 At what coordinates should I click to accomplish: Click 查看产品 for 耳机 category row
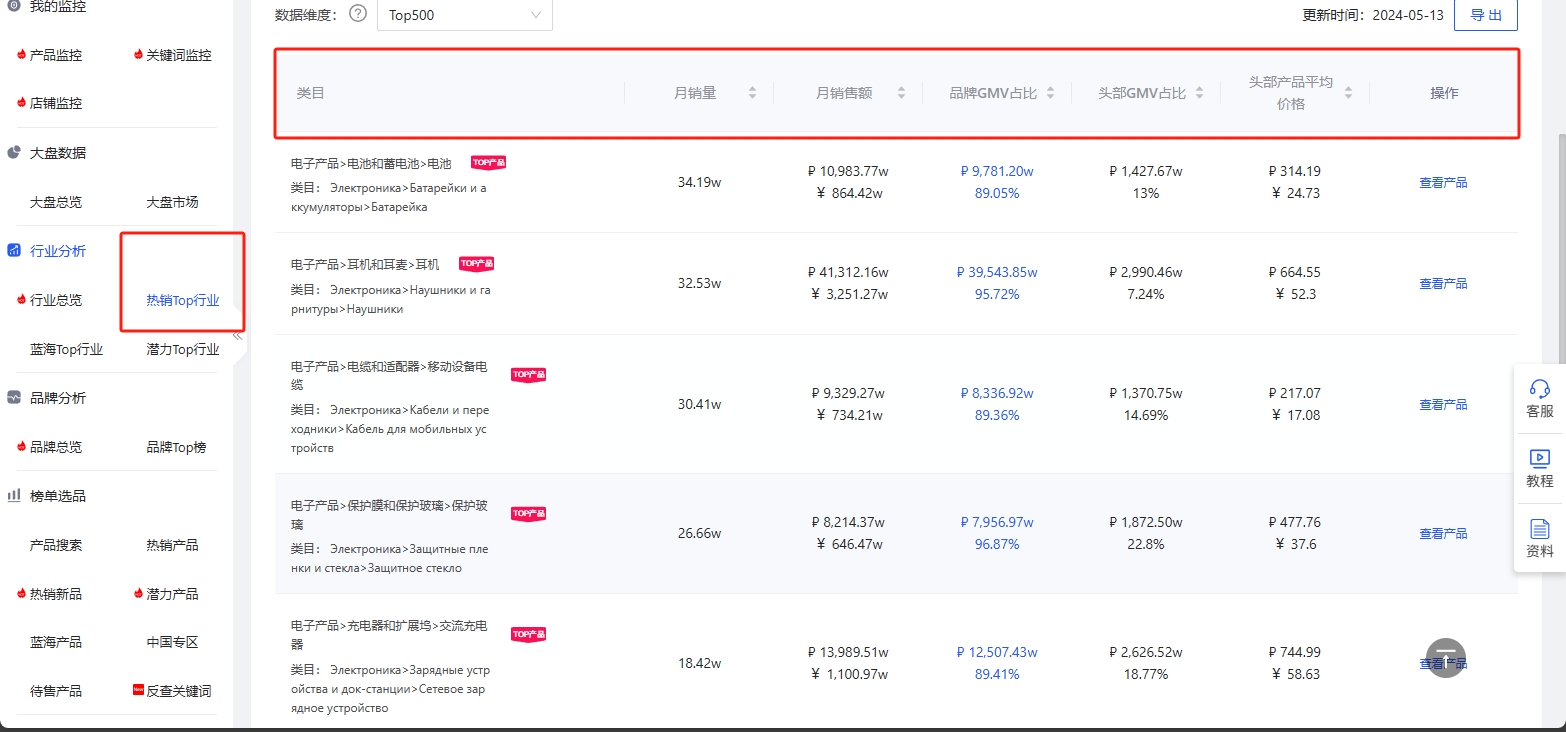[x=1443, y=284]
